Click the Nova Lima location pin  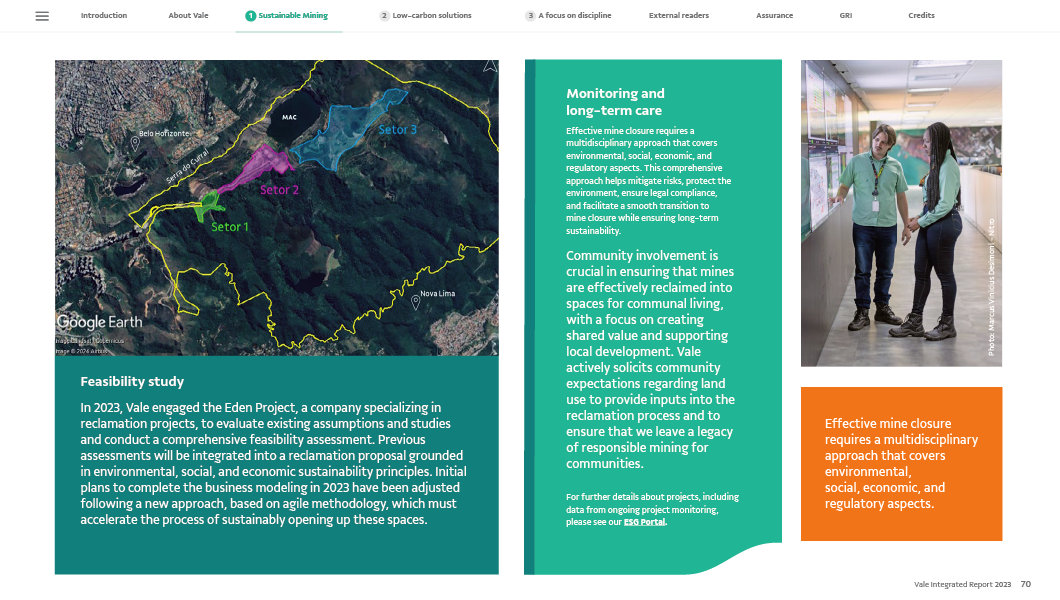coord(415,301)
